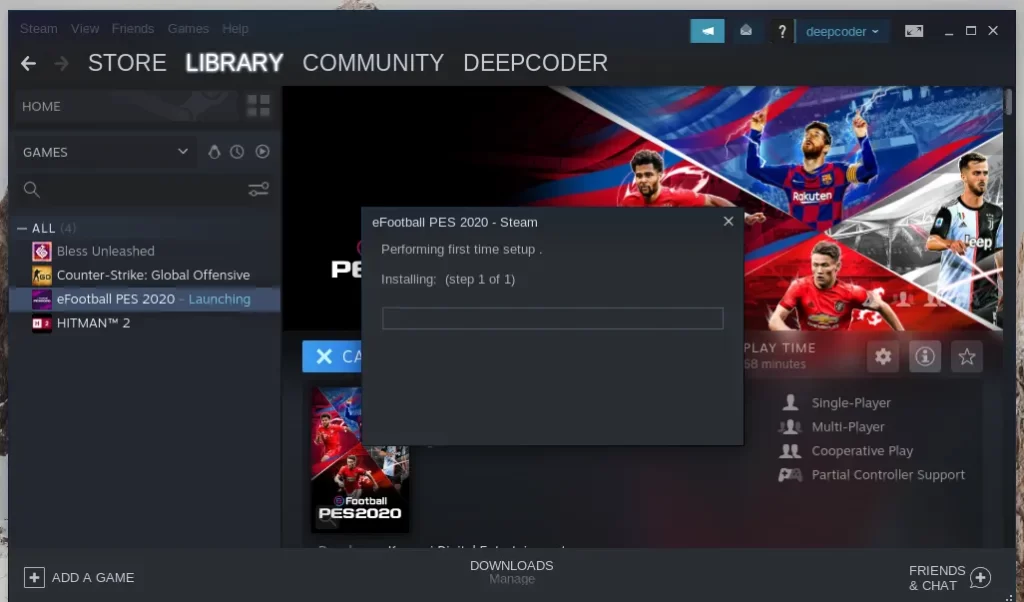Open the Help question mark panel

coord(781,30)
